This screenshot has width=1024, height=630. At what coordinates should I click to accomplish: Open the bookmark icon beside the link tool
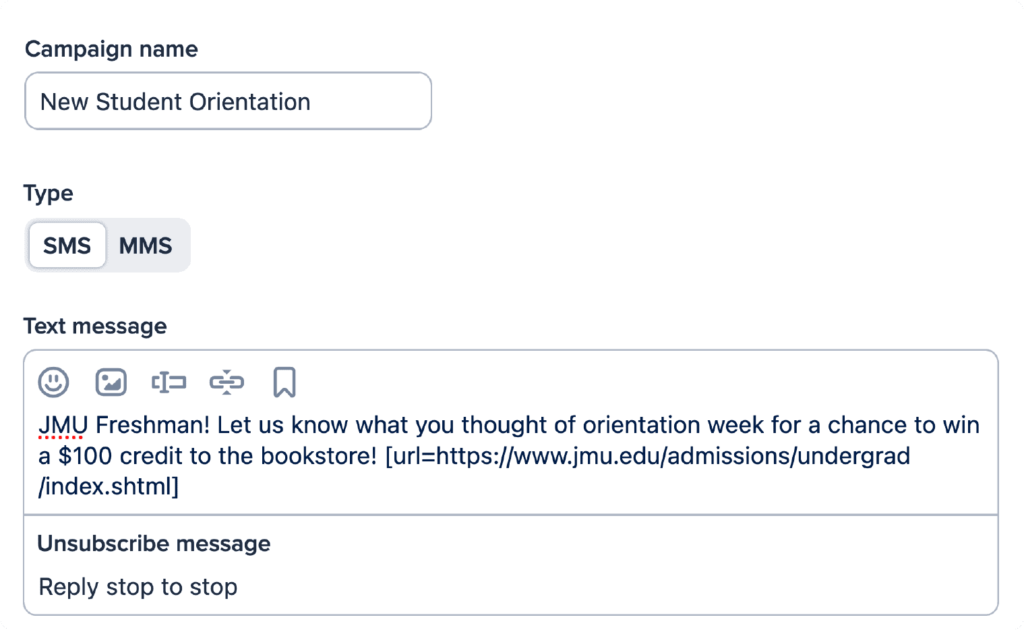285,381
